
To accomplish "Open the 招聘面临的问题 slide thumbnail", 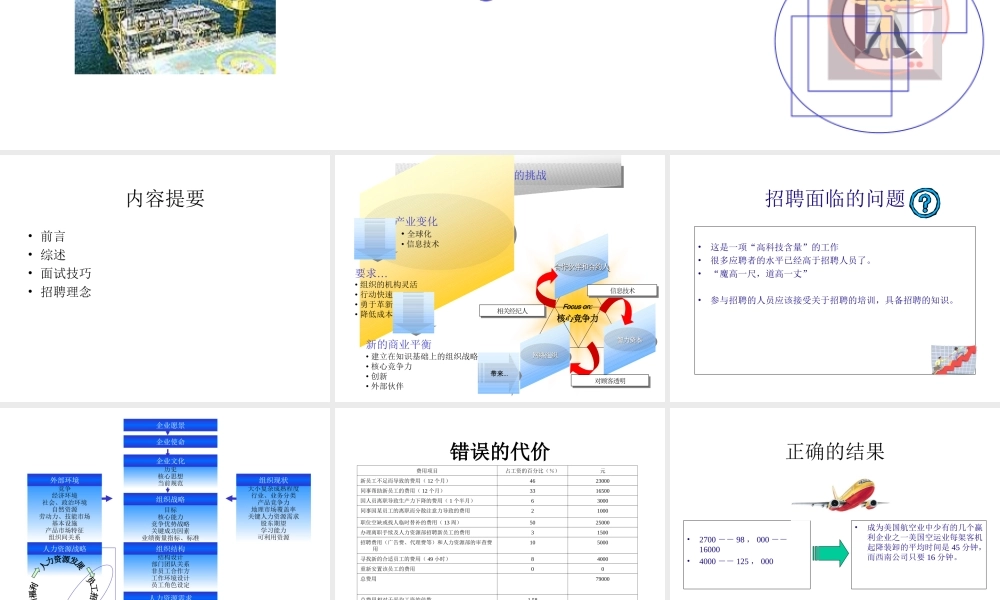I will 835,278.
